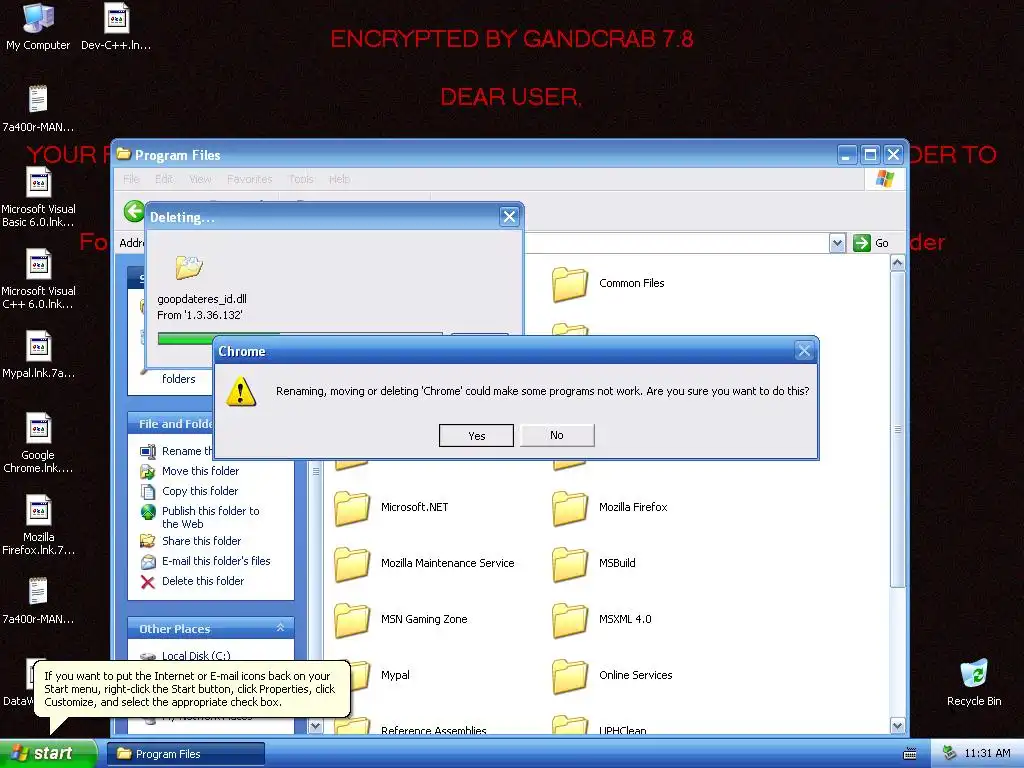1024x768 pixels.
Task: Close the Deleting progress dialog
Action: [509, 217]
